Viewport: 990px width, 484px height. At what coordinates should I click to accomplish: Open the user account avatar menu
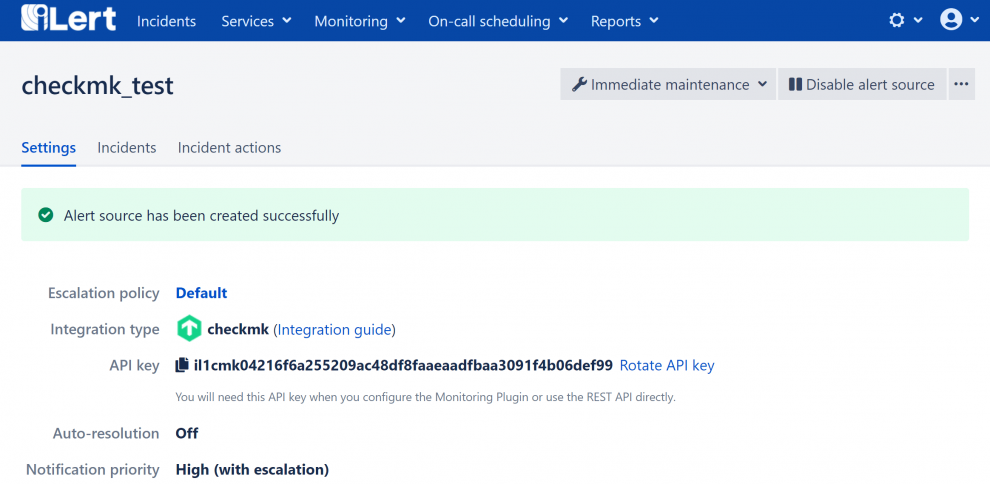pos(959,20)
